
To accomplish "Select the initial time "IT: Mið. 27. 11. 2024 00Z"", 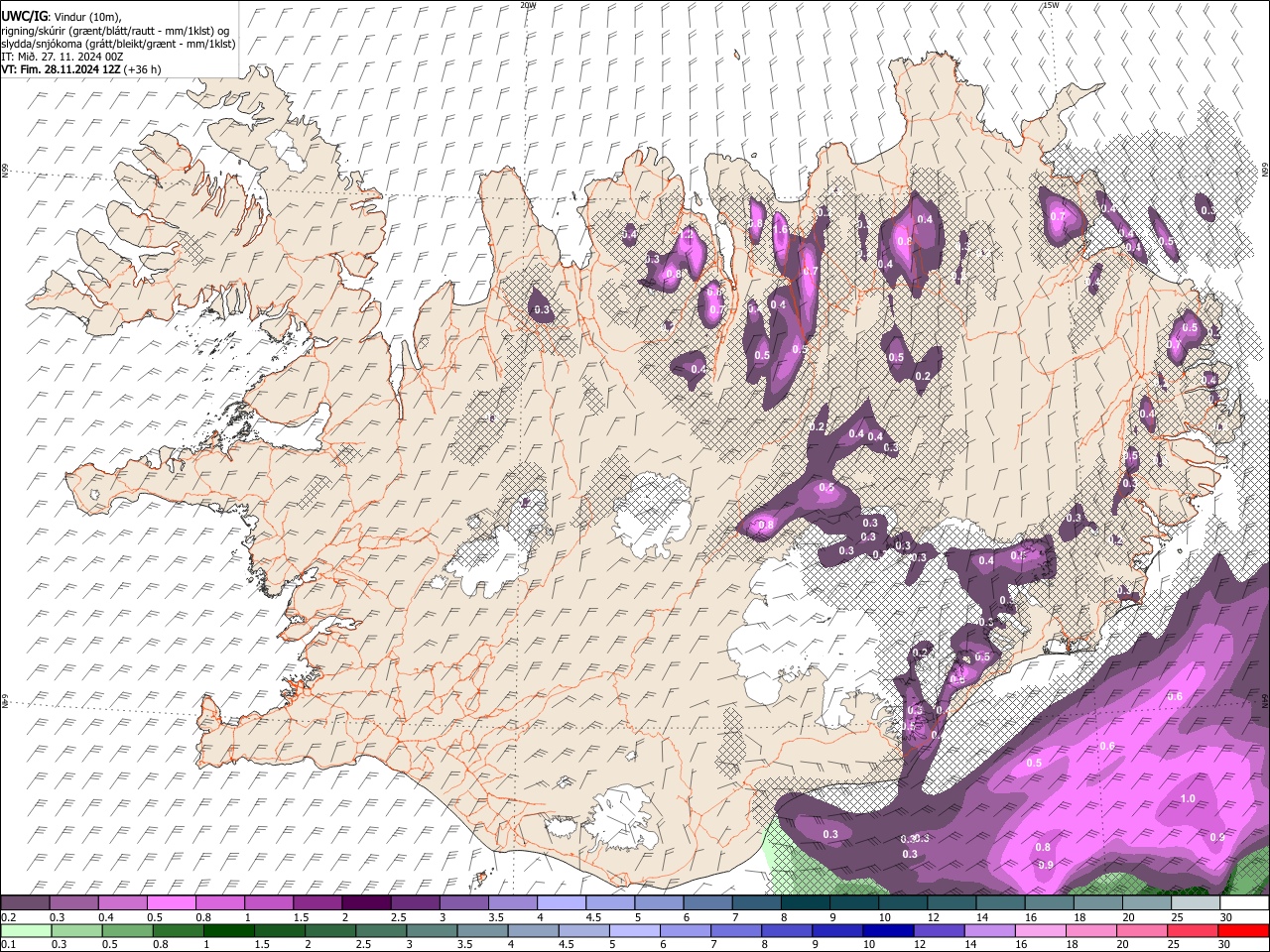I will (x=62, y=57).
